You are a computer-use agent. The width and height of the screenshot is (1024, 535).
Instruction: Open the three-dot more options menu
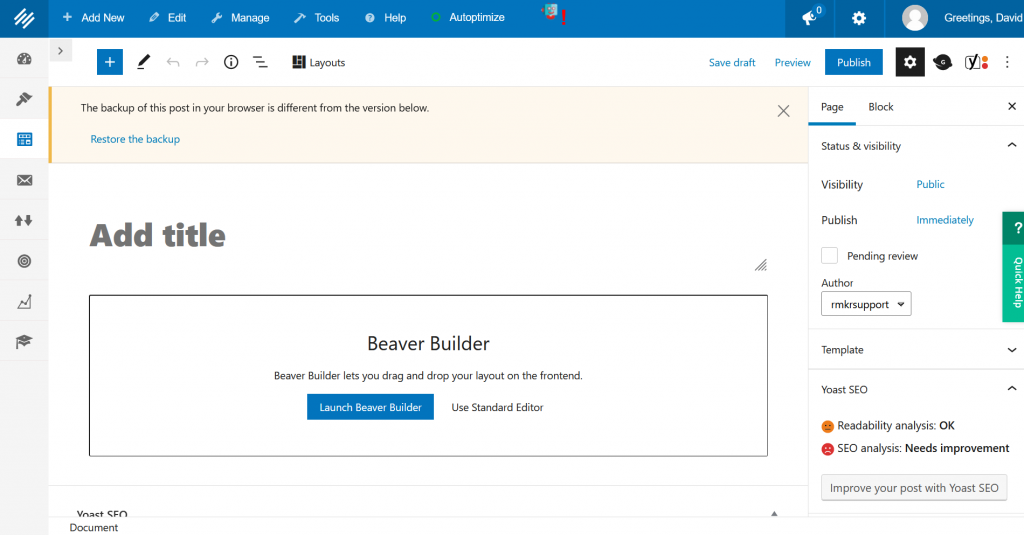pos(1007,62)
